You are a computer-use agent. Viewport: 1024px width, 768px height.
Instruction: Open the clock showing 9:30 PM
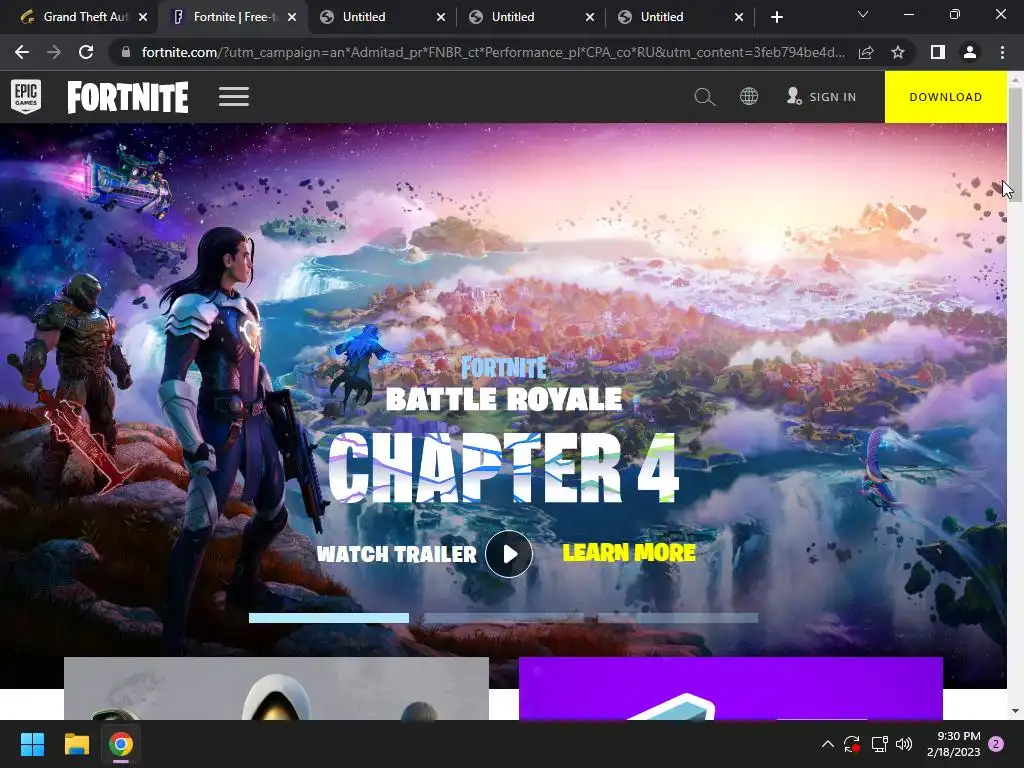[954, 744]
